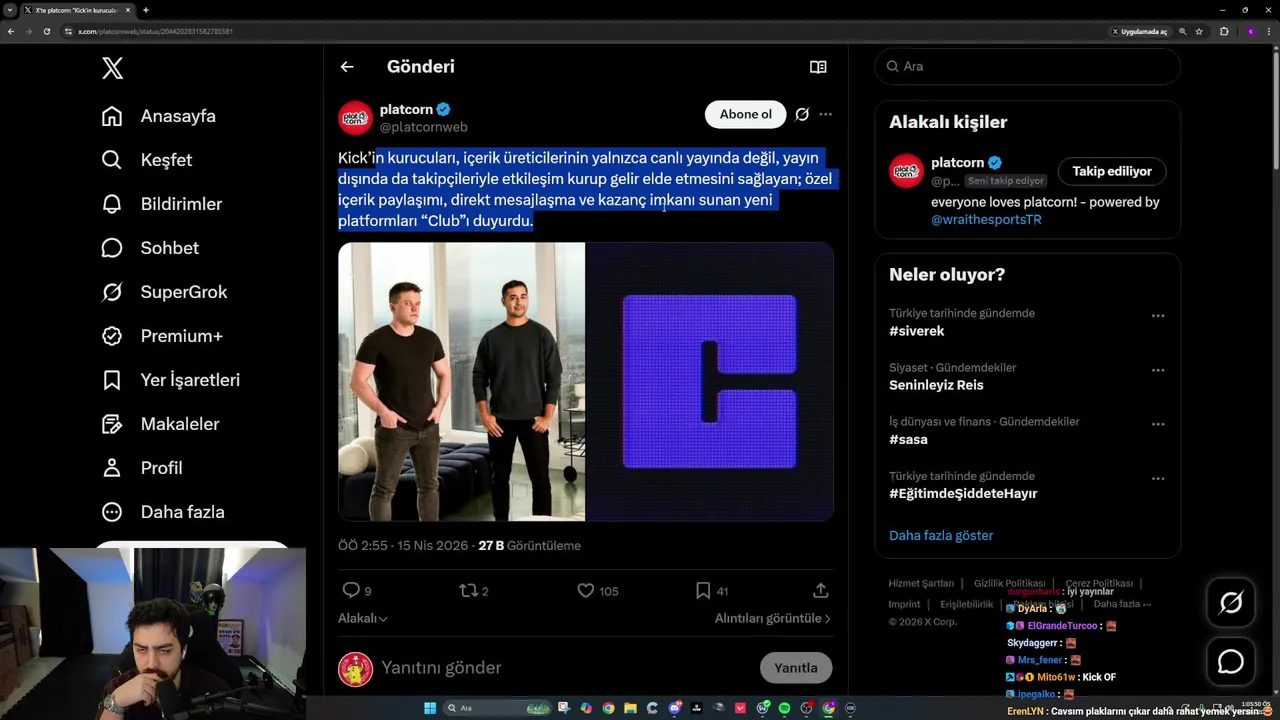Viewport: 1280px width, 720px height.
Task: Open Windows Start menu
Action: (x=430, y=708)
